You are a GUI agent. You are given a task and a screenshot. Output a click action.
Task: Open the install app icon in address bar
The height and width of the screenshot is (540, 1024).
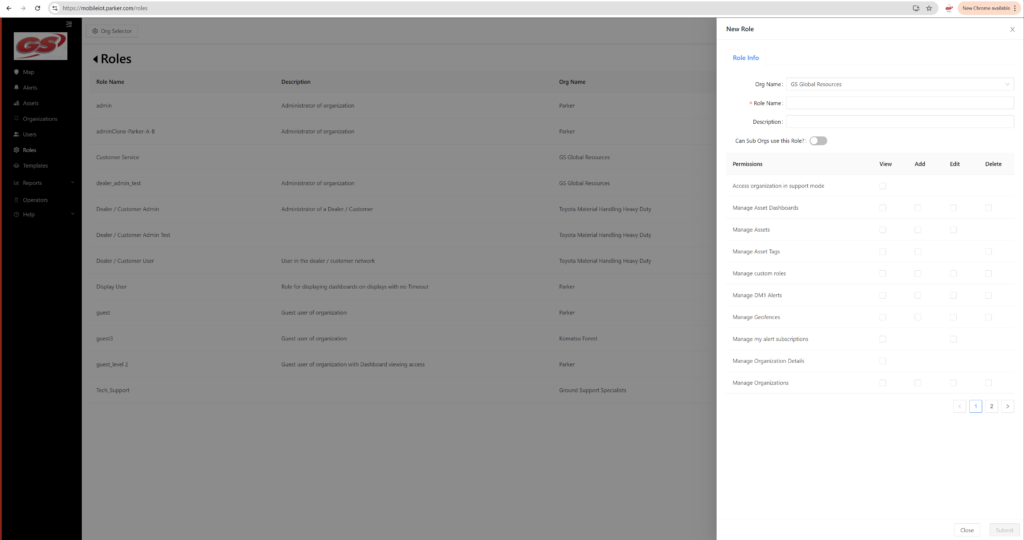(915, 8)
